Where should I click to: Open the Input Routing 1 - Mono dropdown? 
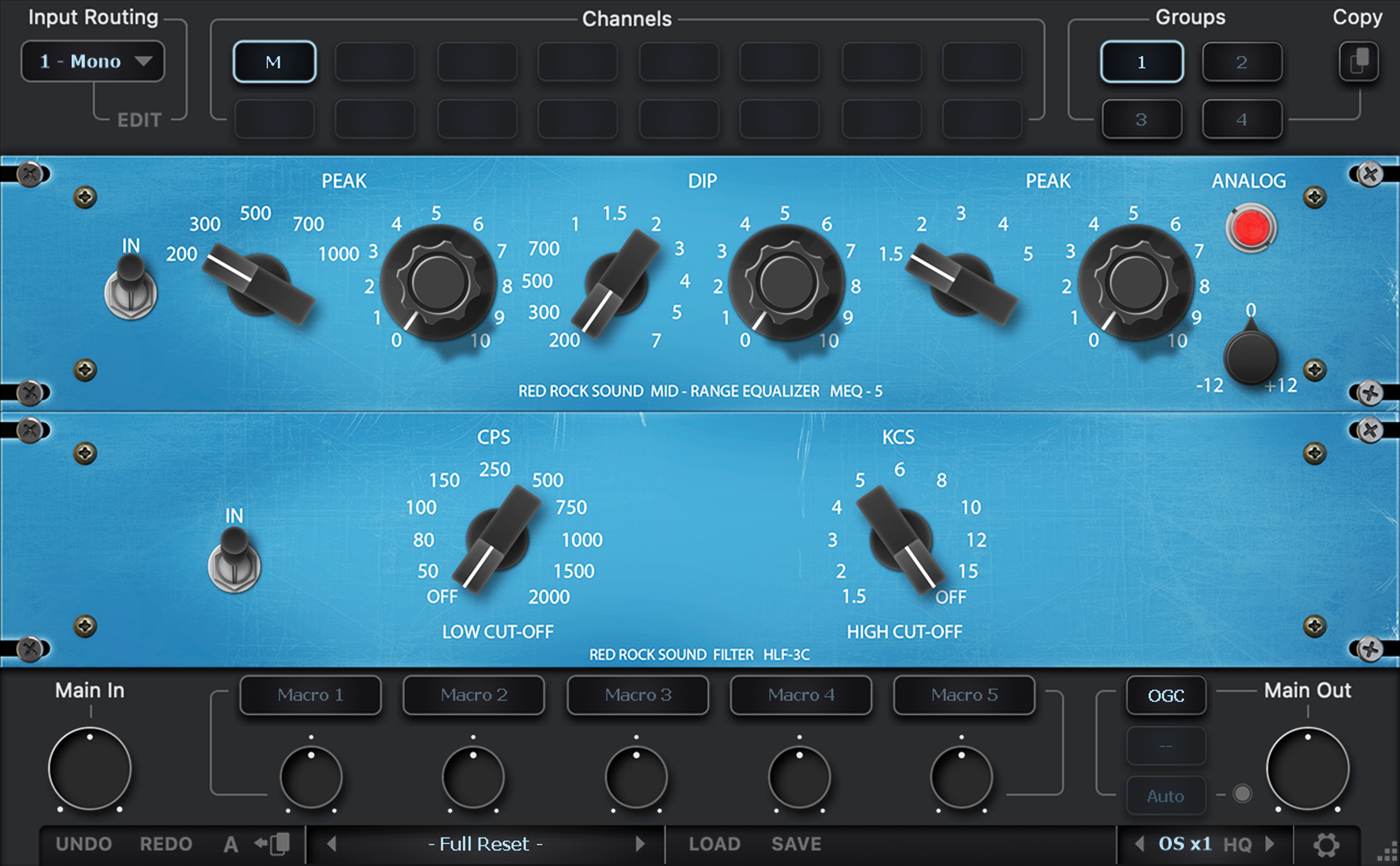[x=93, y=62]
